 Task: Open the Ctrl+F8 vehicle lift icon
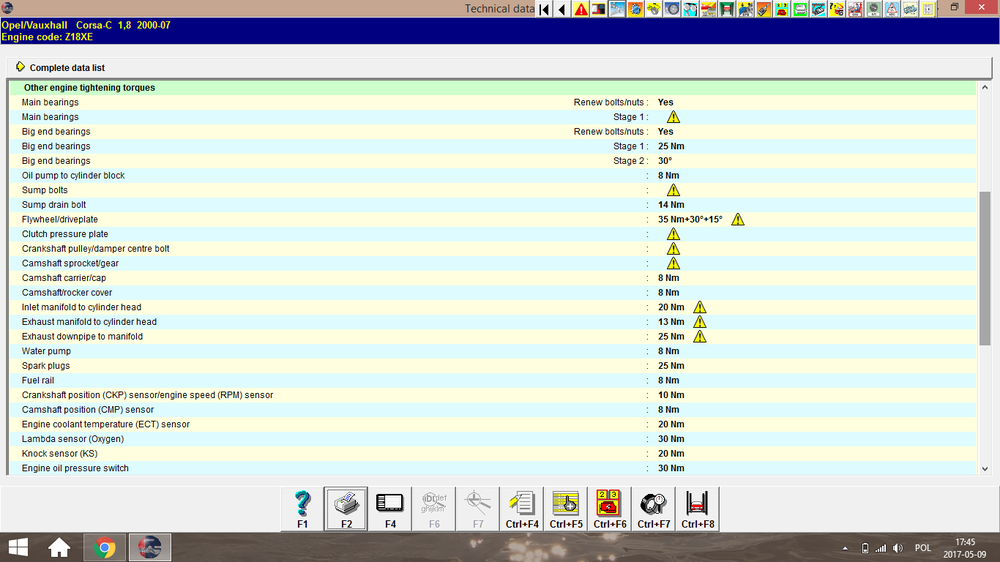[698, 508]
